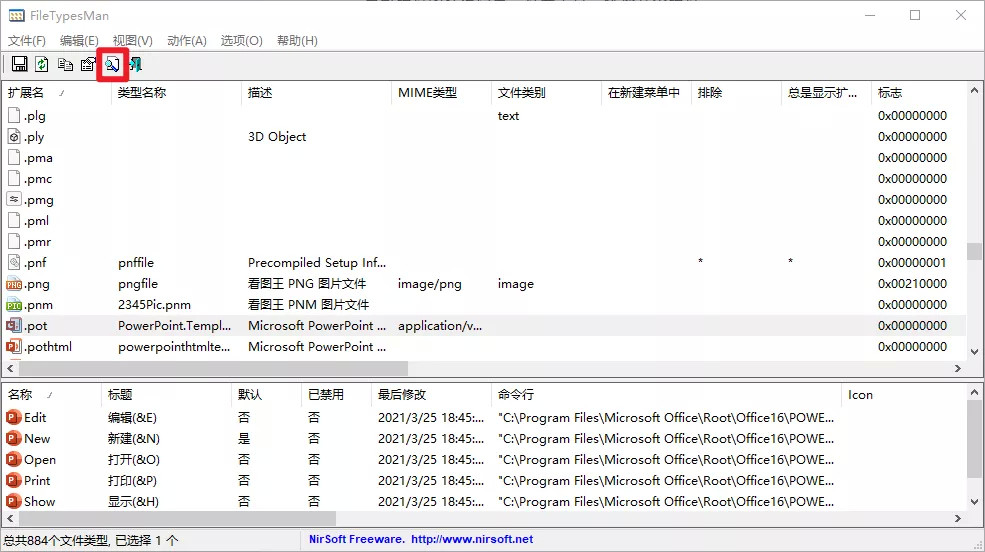985x552 pixels.
Task: Click the upper list scroll-down arrow
Action: 974,352
